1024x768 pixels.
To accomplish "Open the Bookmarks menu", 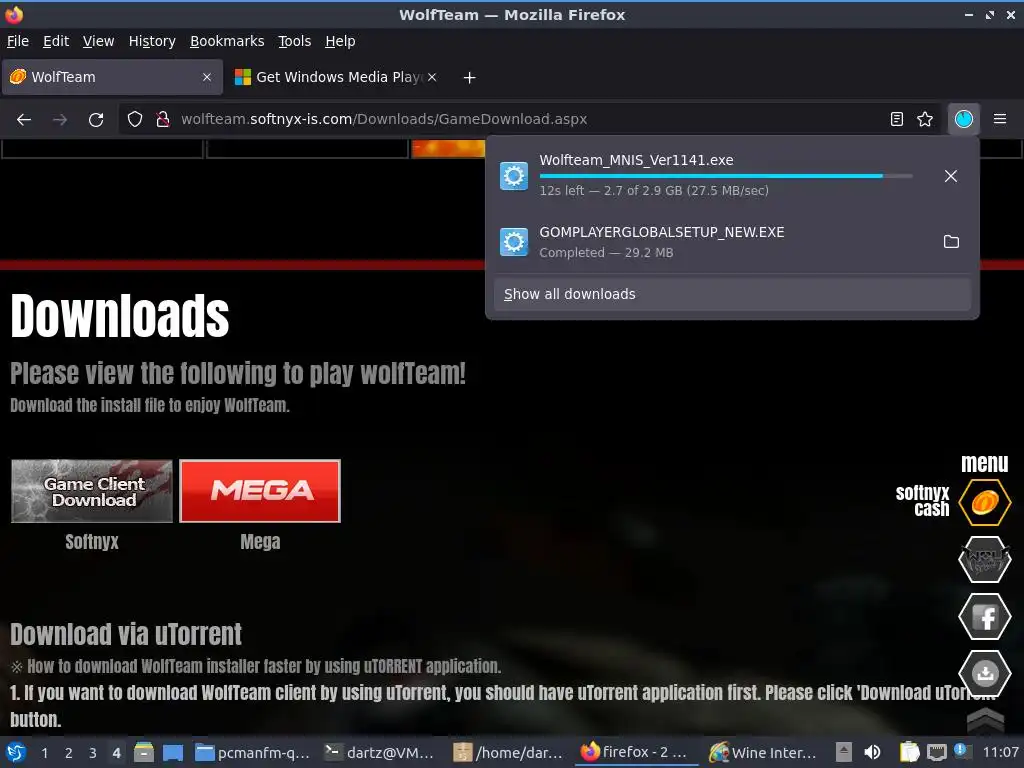I will point(227,41).
